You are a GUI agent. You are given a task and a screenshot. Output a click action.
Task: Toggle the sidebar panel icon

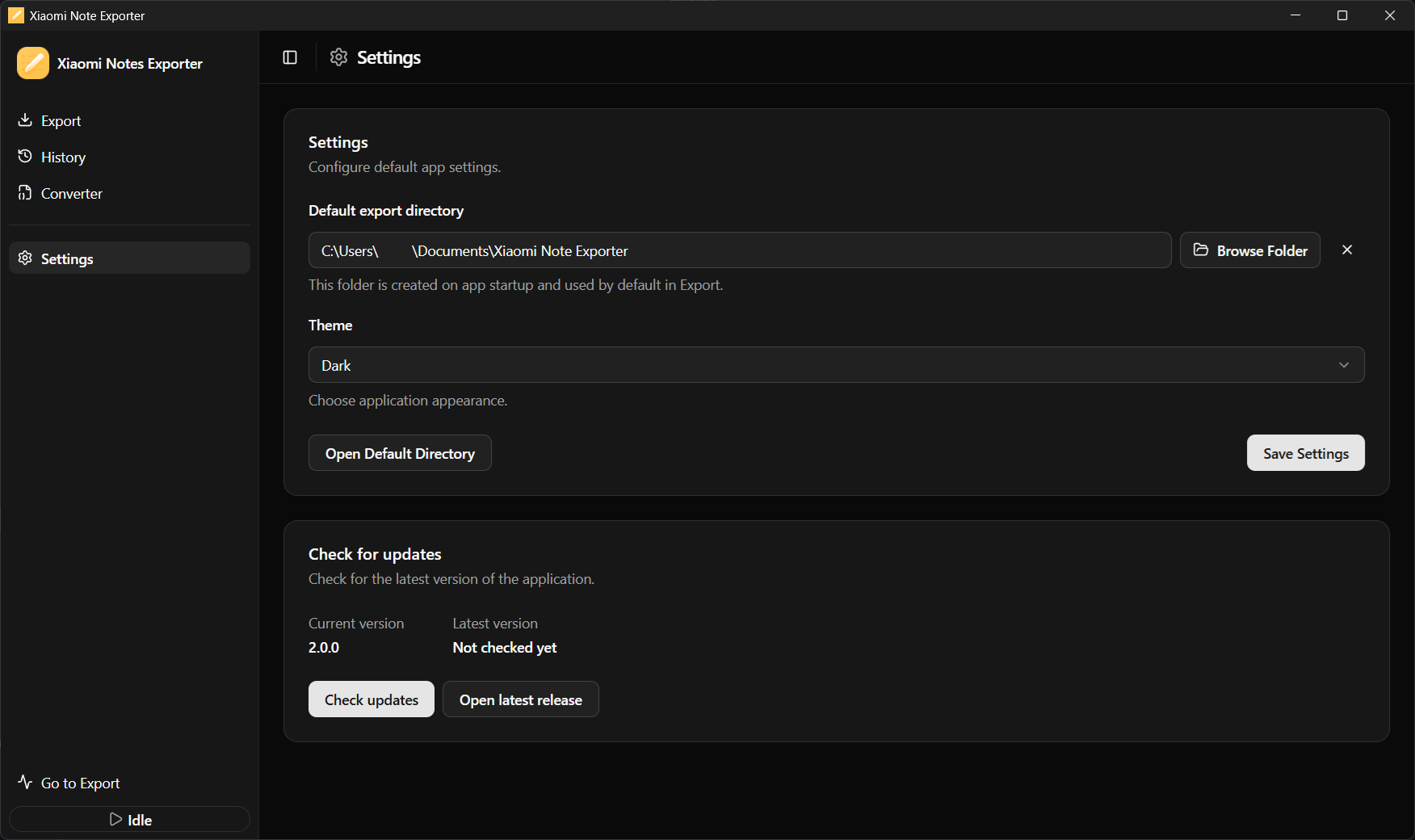(x=290, y=57)
